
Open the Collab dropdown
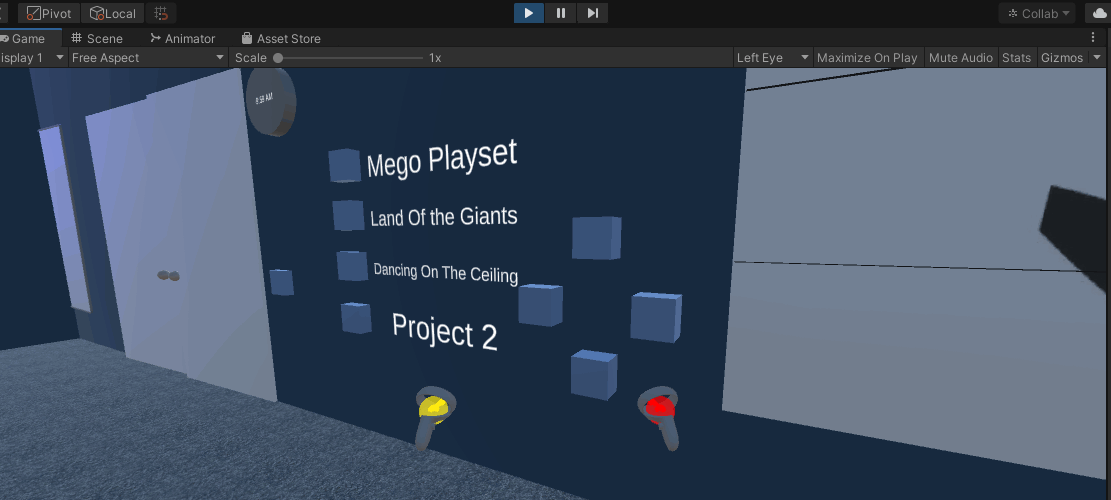coord(1037,13)
